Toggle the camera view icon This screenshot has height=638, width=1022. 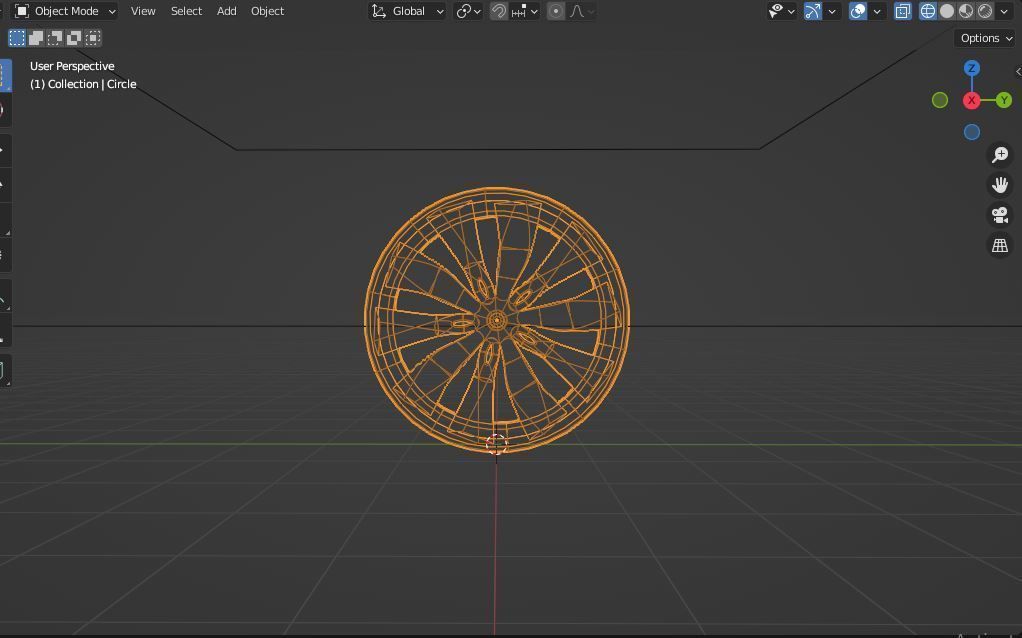pyautogui.click(x=999, y=214)
